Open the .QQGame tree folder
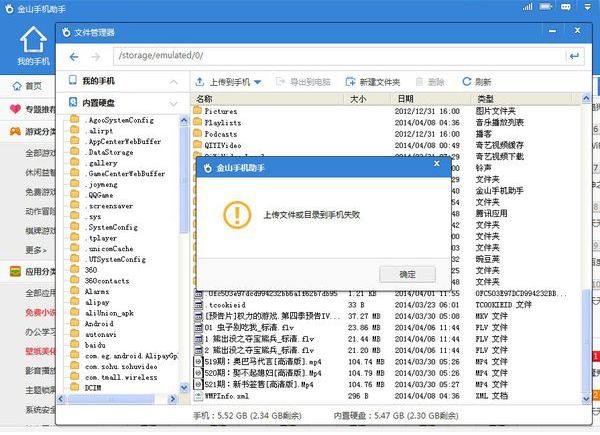The height and width of the screenshot is (435, 600). point(92,195)
